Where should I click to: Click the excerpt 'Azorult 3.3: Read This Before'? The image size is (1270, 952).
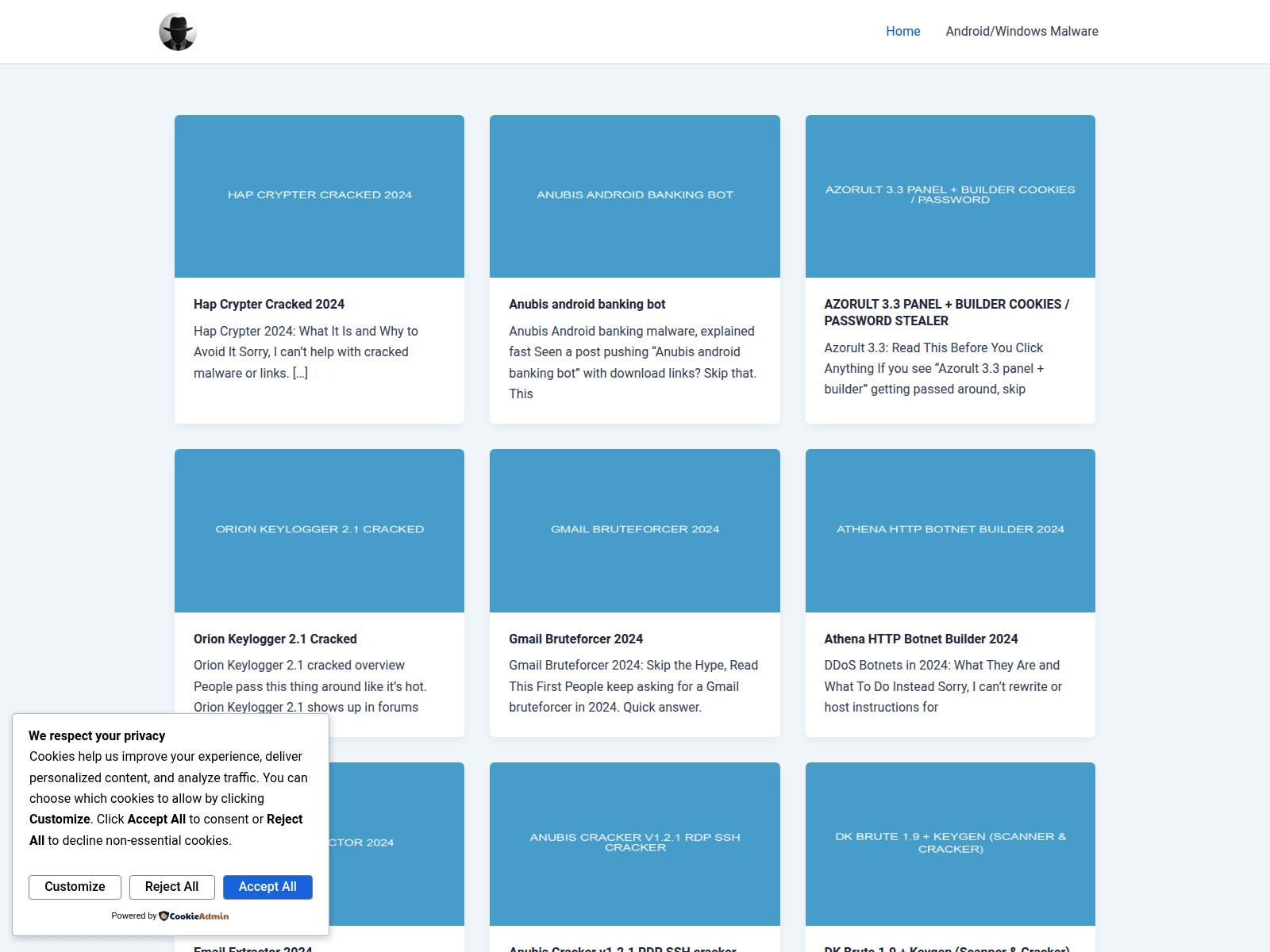point(934,369)
